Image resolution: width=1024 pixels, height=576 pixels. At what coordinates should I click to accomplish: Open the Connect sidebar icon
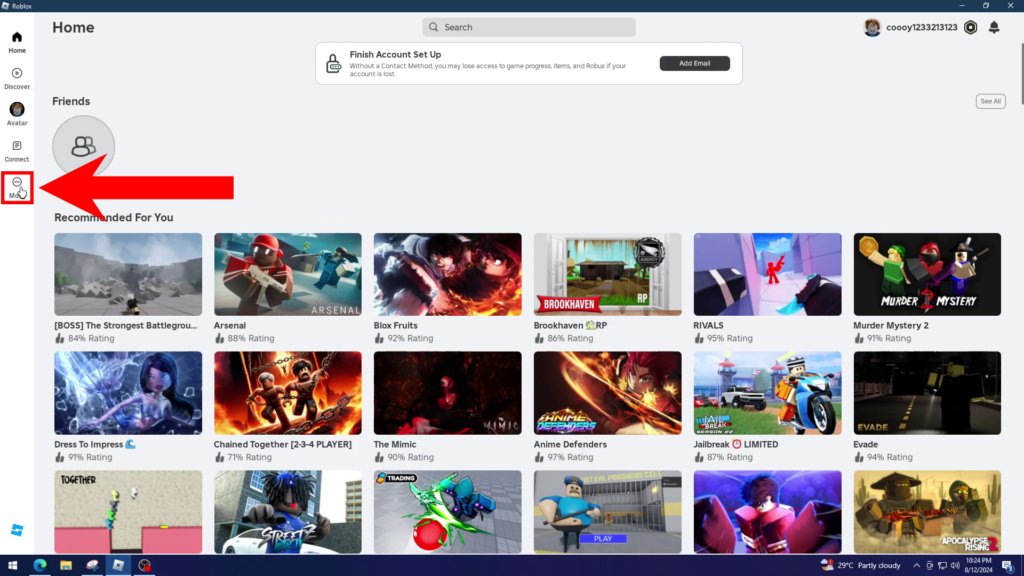point(17,150)
